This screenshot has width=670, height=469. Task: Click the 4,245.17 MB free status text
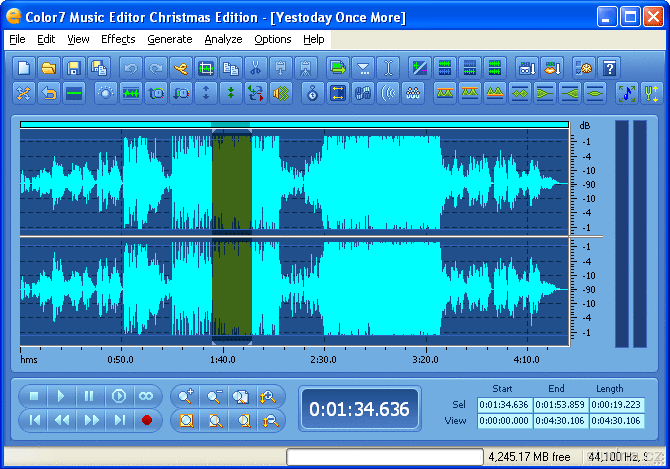(529, 457)
